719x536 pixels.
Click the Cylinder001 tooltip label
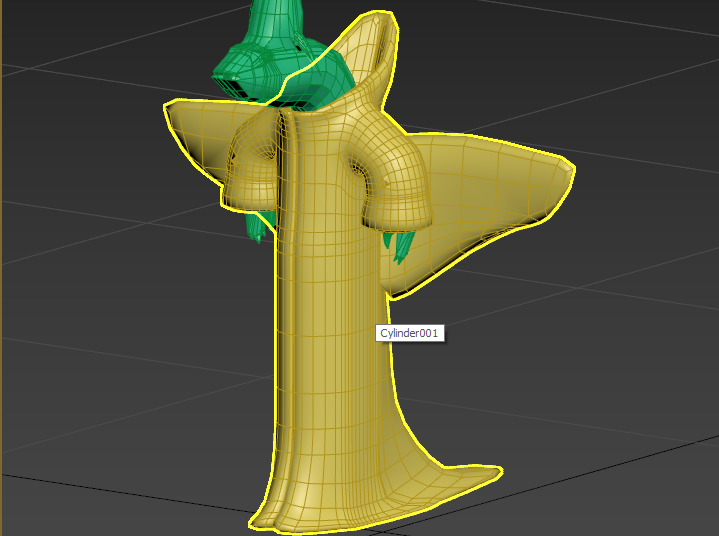point(409,333)
